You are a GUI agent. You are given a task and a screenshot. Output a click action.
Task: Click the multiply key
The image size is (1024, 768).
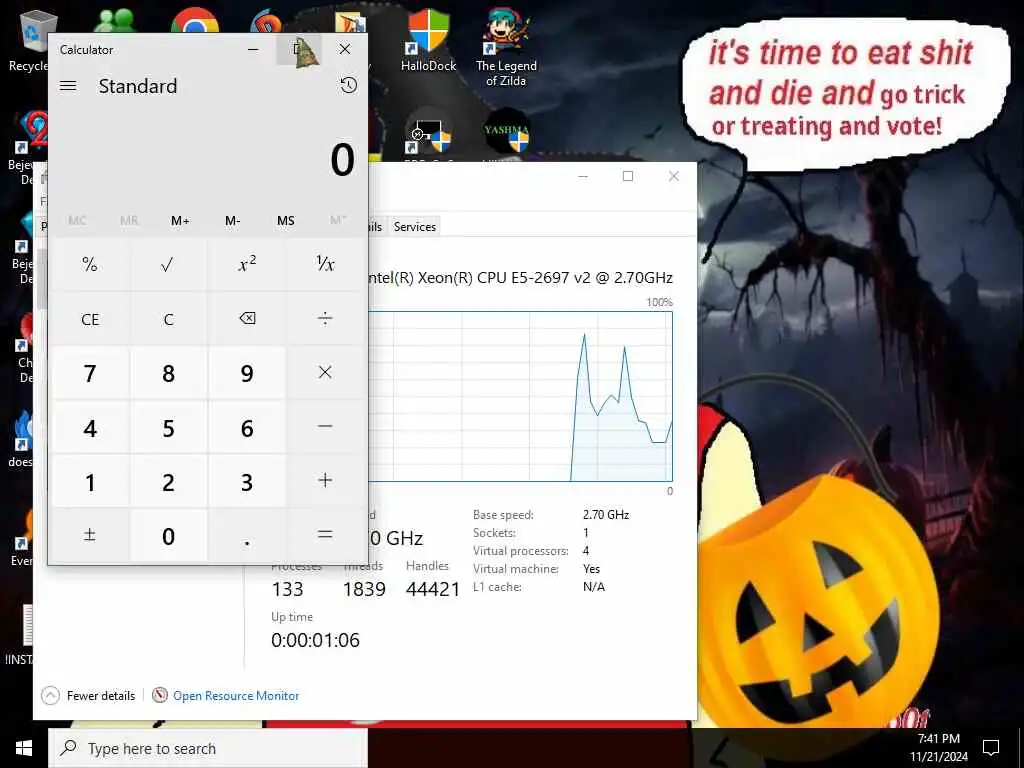click(325, 373)
